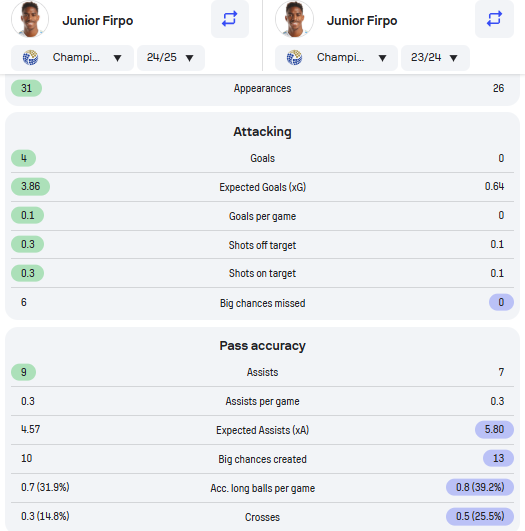Click the left player swap arrows icon
Viewport: 525px width, 531px height.
[230, 19]
